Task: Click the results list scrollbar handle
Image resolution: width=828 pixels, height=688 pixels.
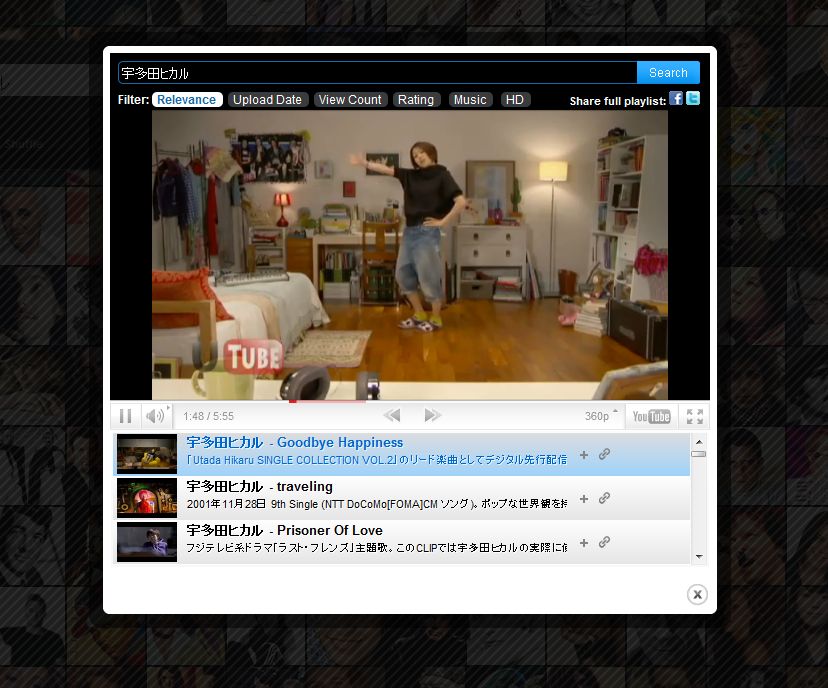Action: 699,454
